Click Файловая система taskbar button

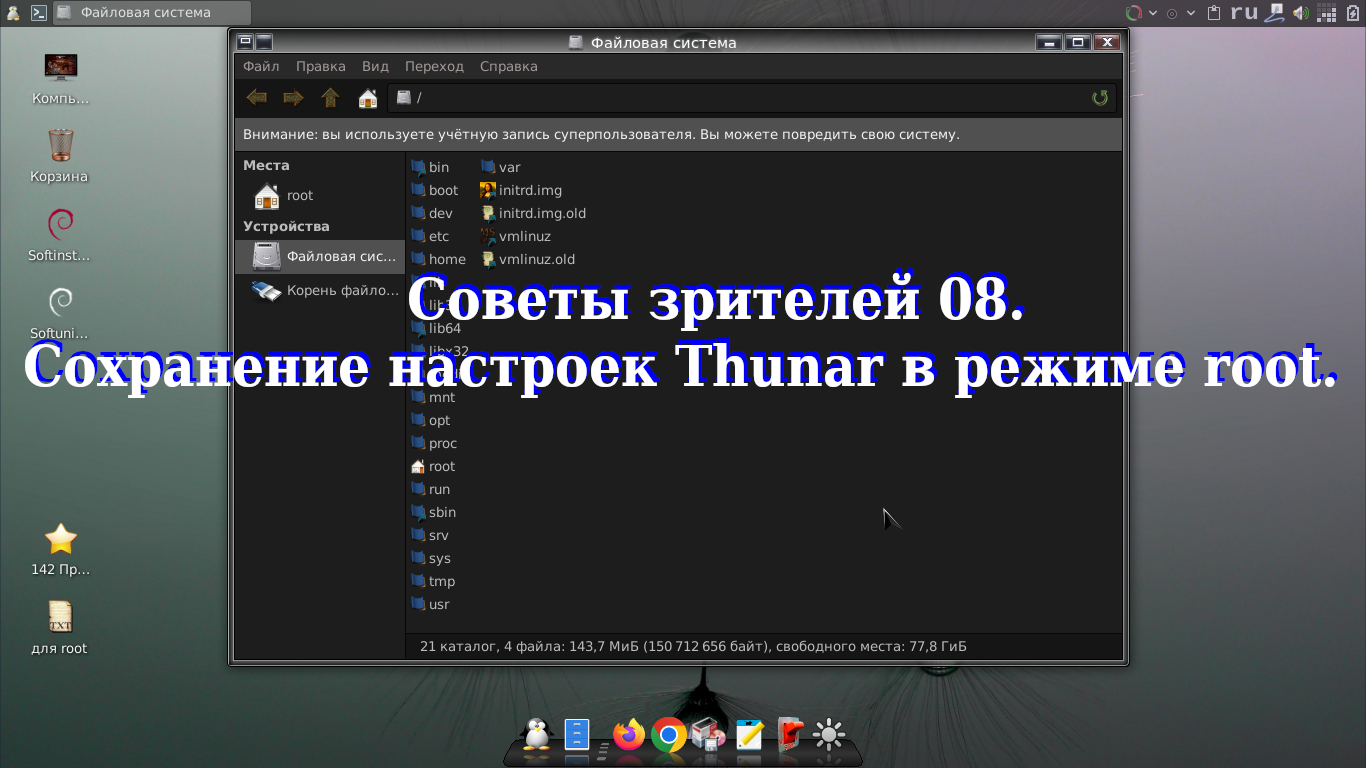[x=152, y=13]
